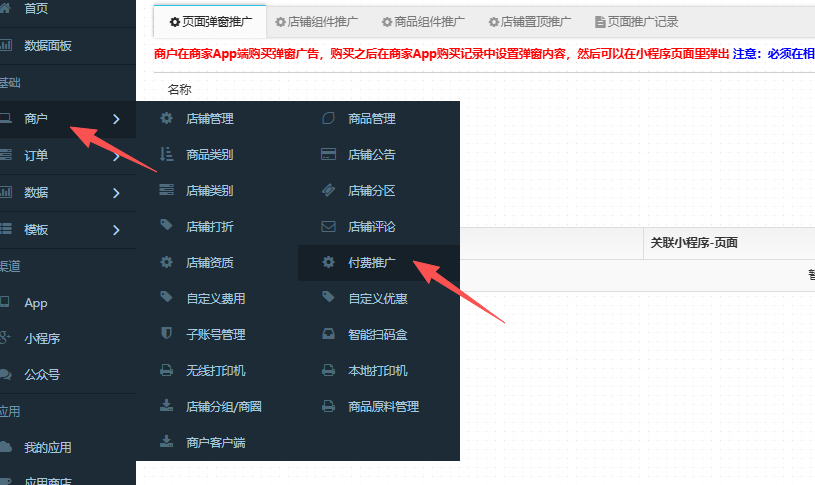Click the chart icon beside 数据面板
This screenshot has height=485, width=815.
pos(5,45)
